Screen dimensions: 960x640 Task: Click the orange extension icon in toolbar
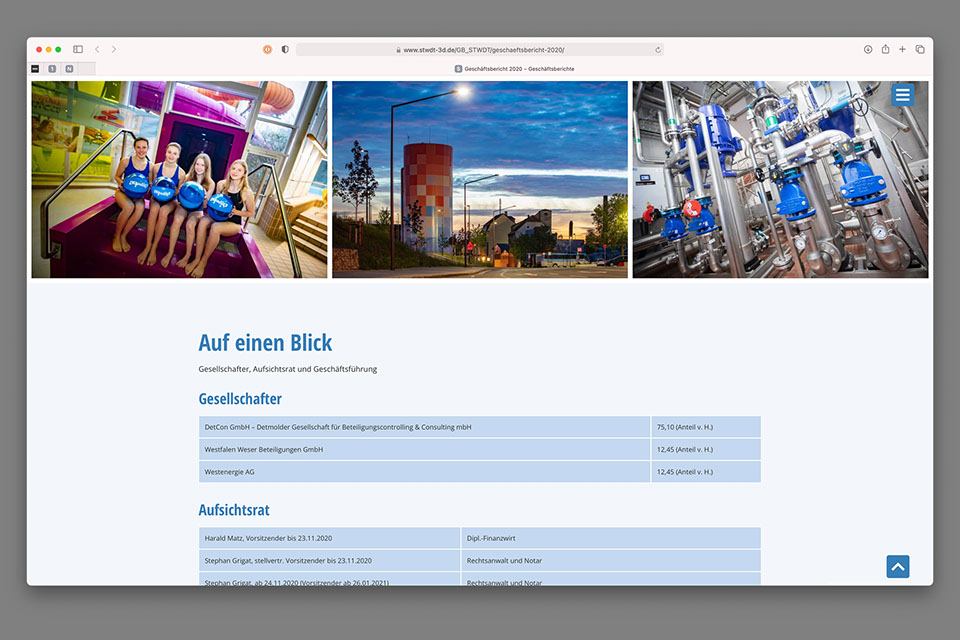pyautogui.click(x=267, y=49)
